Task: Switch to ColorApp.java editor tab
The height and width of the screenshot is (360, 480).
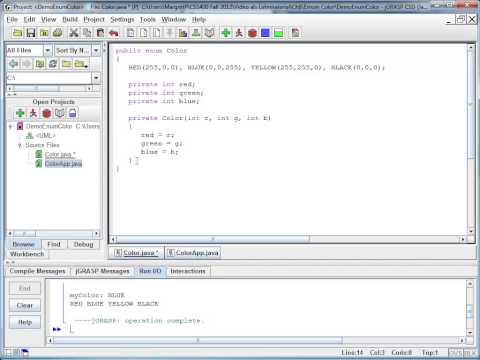Action: tap(193, 253)
